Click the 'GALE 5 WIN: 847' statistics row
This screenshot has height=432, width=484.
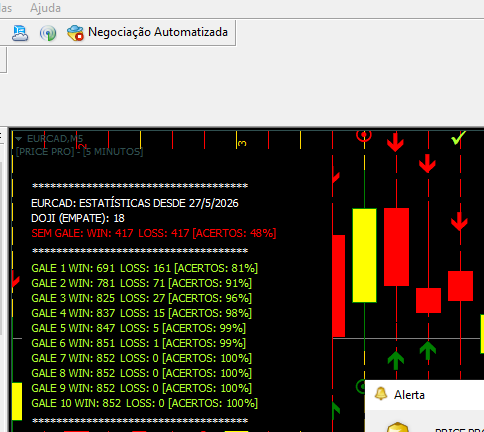(139, 328)
